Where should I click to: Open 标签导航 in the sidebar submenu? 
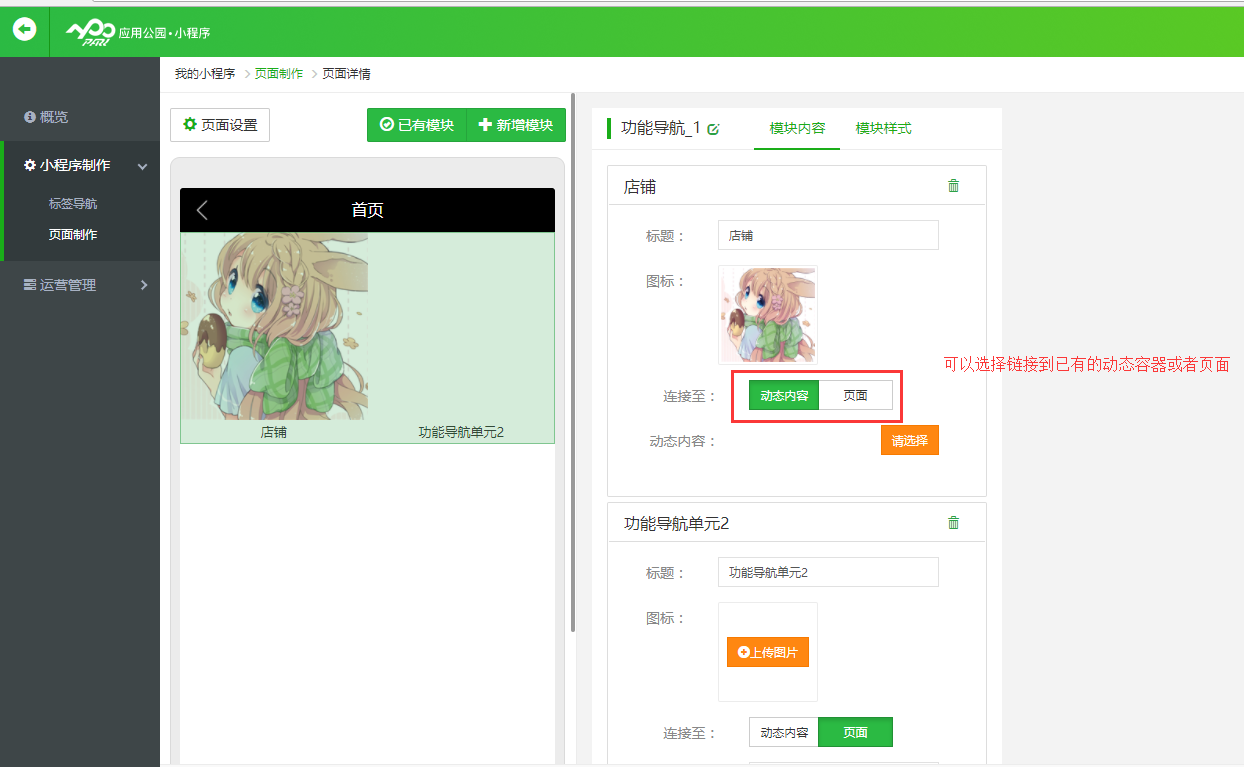[73, 204]
